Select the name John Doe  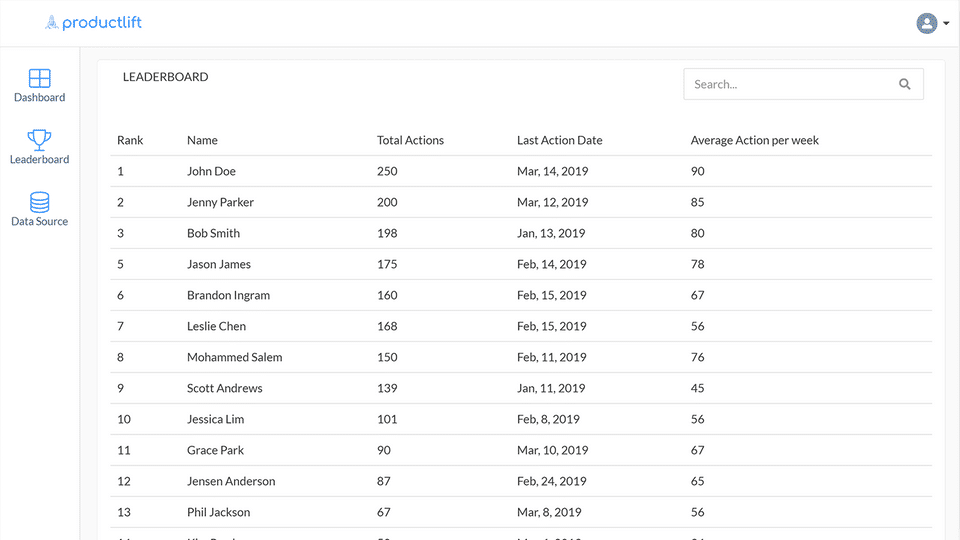[211, 171]
